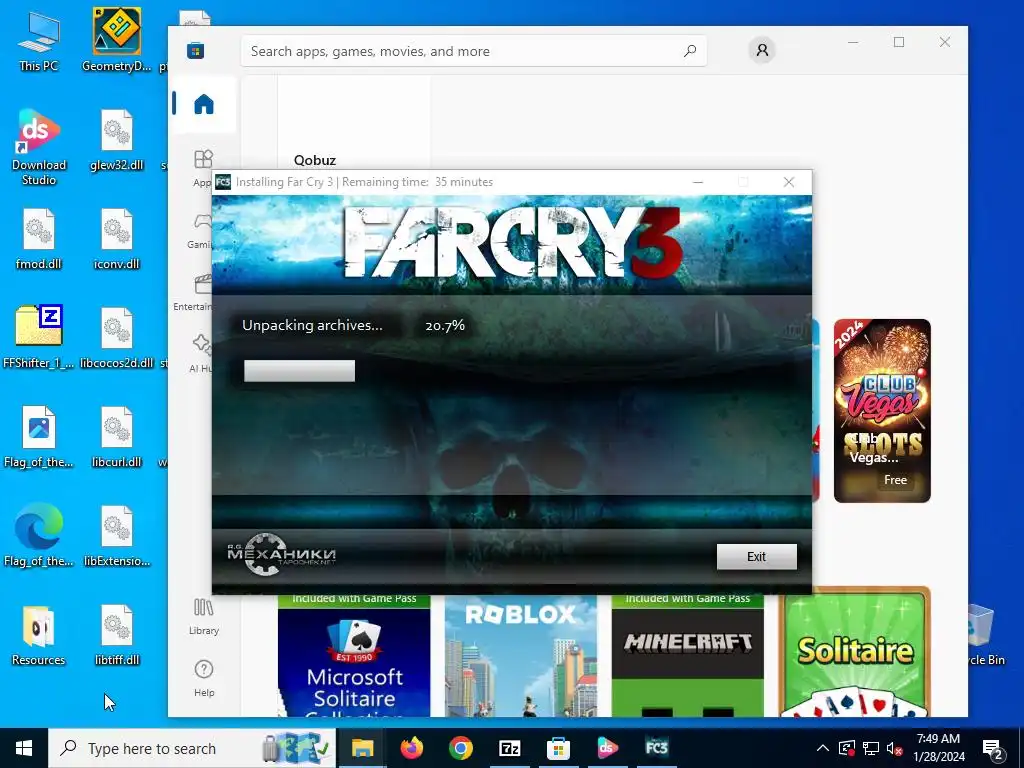Select the Download Studio desktop shortcut

(39, 148)
